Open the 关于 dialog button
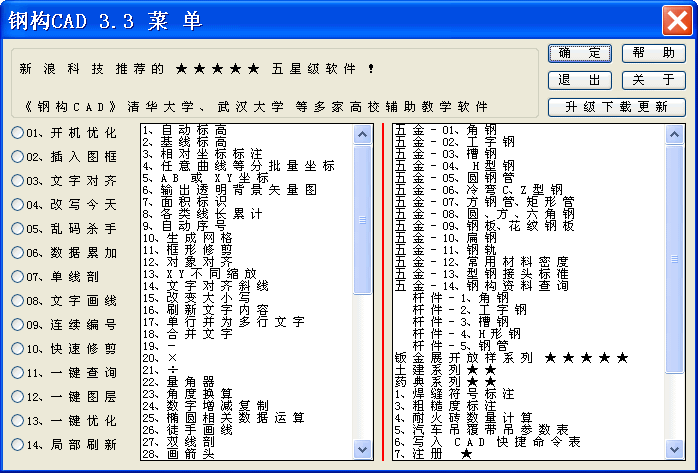698x473 pixels. (x=653, y=81)
